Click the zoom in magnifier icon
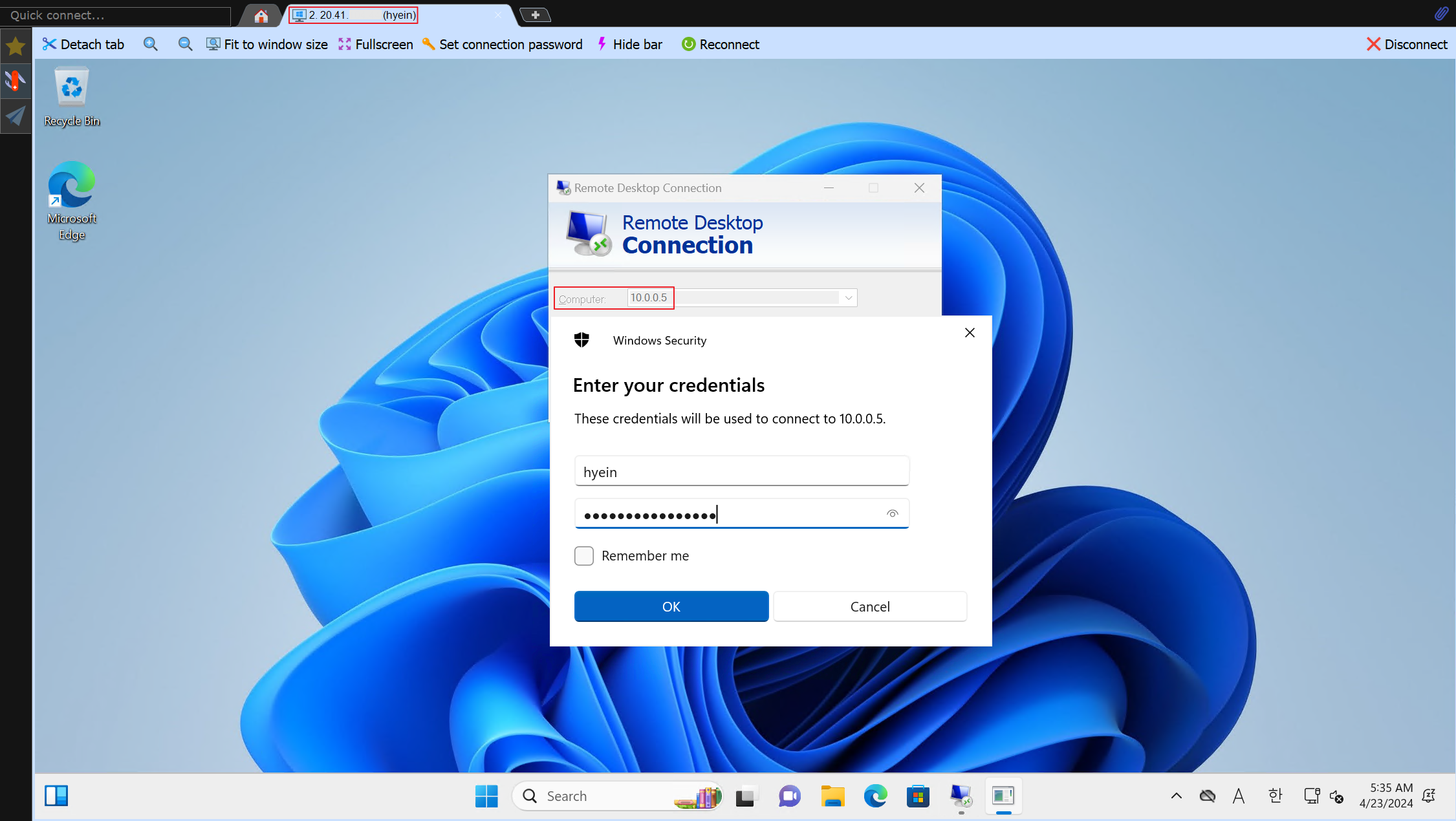 [150, 44]
